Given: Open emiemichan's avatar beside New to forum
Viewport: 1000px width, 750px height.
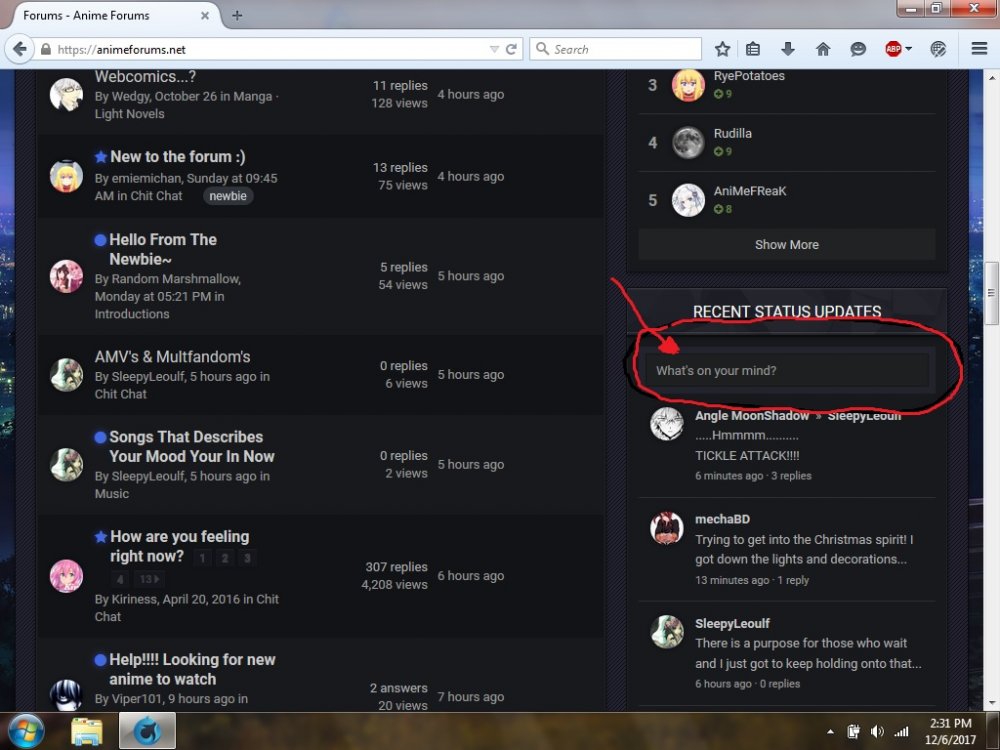Looking at the screenshot, I should pos(66,177).
